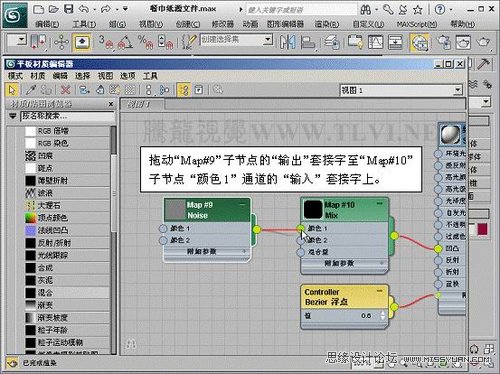Open the 材质 menu in material editor

[38, 76]
